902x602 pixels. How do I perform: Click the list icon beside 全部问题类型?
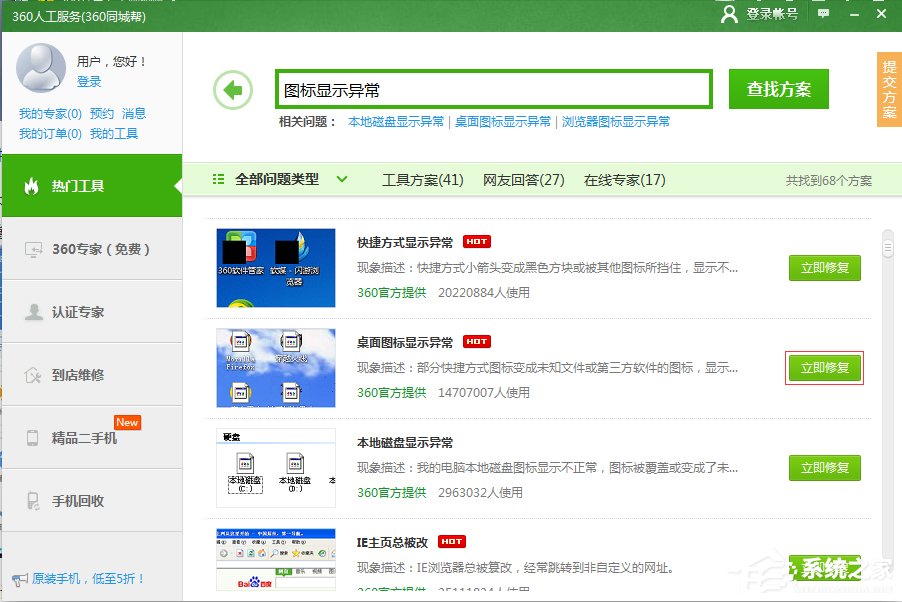pyautogui.click(x=218, y=181)
